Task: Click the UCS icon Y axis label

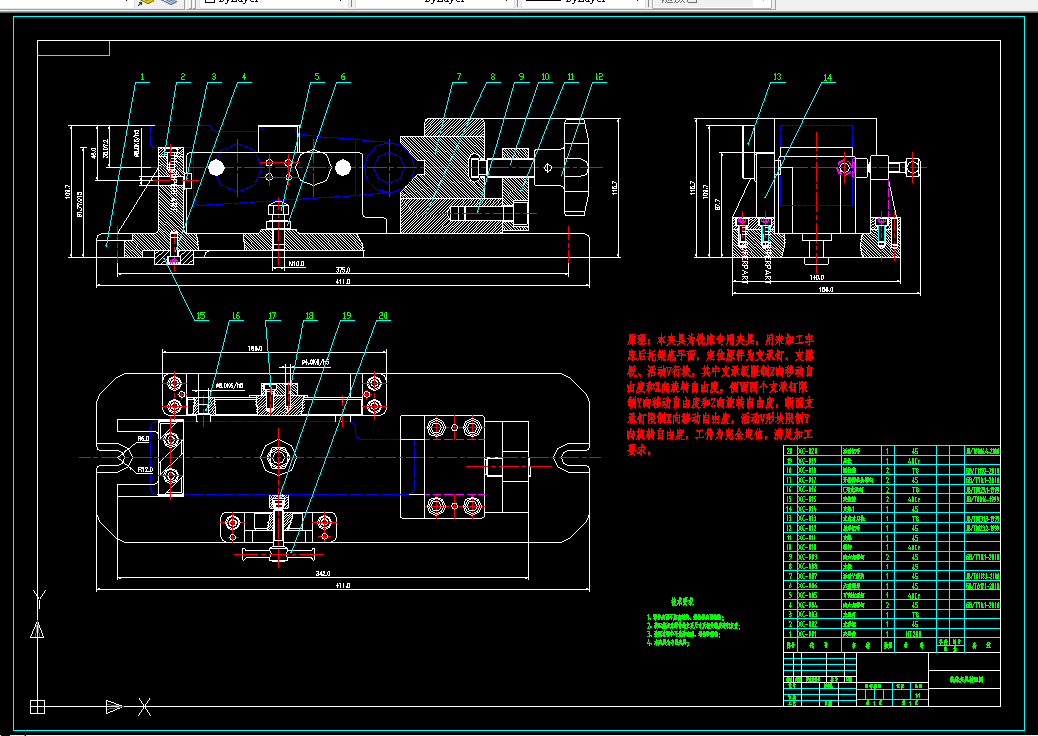Action: 39,599
